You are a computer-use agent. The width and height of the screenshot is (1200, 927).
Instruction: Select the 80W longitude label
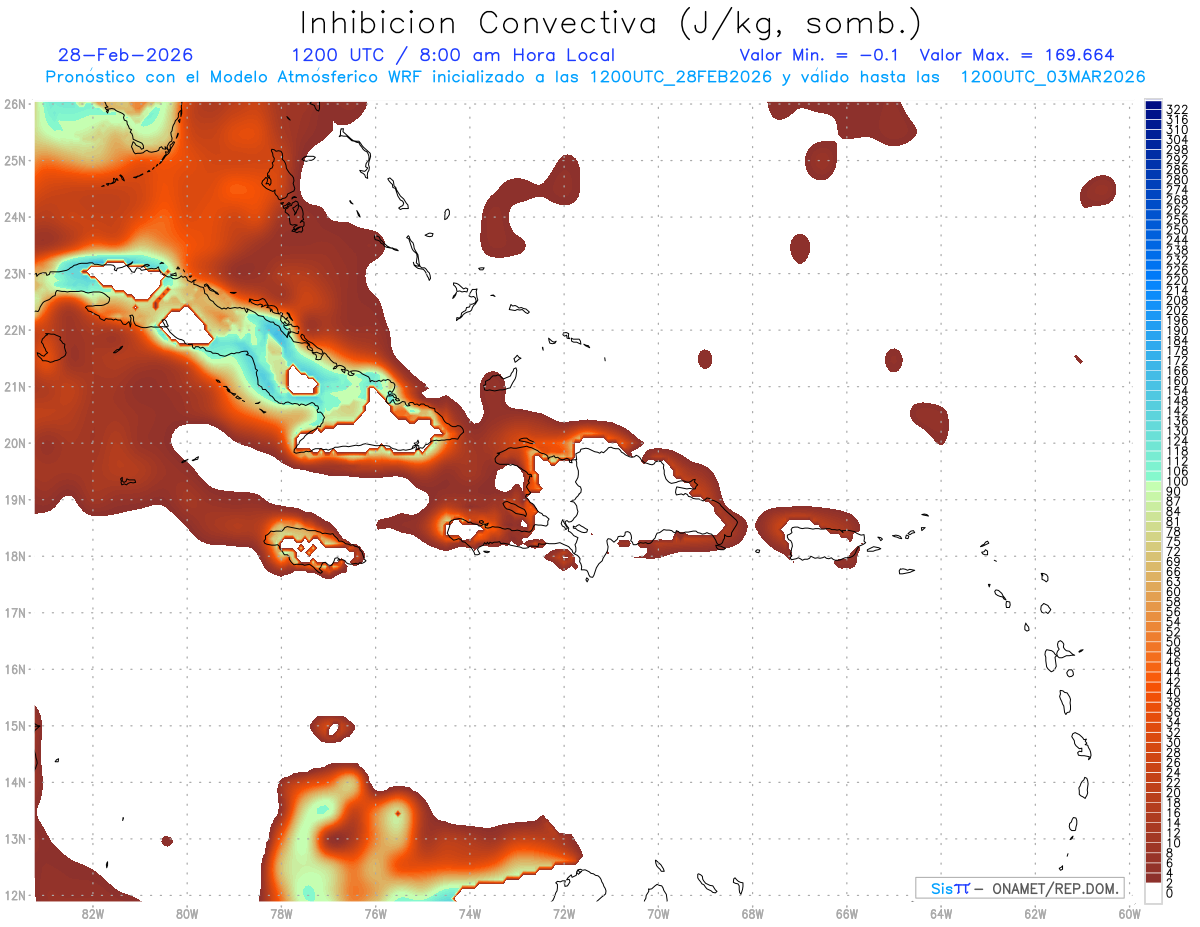[x=187, y=913]
